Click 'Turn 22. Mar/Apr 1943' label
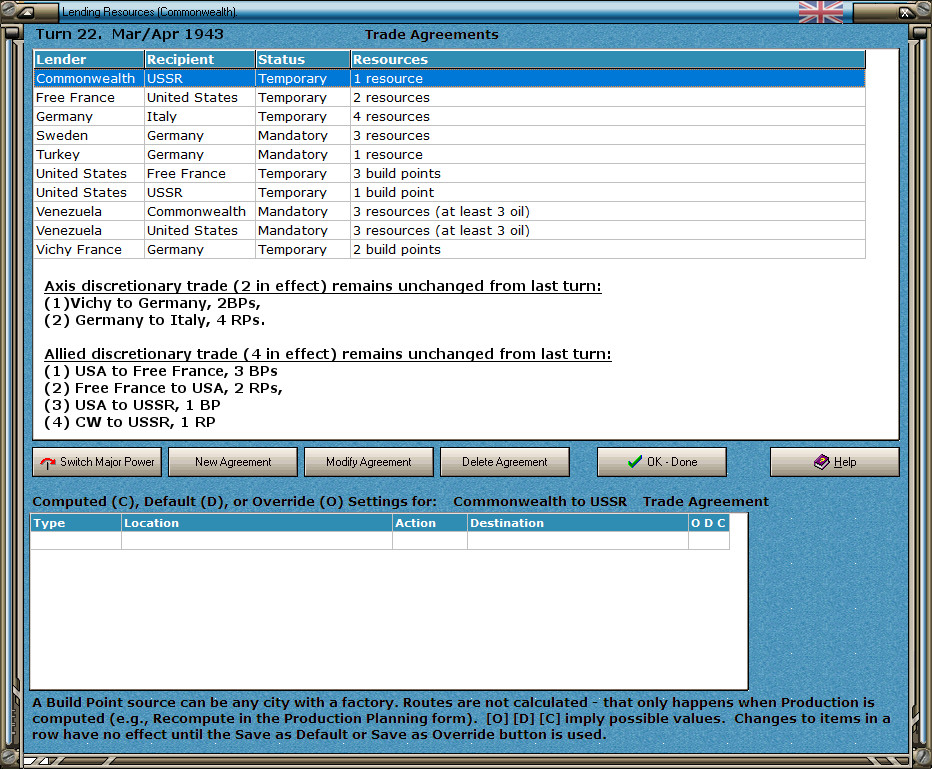This screenshot has width=932, height=769. [x=130, y=34]
